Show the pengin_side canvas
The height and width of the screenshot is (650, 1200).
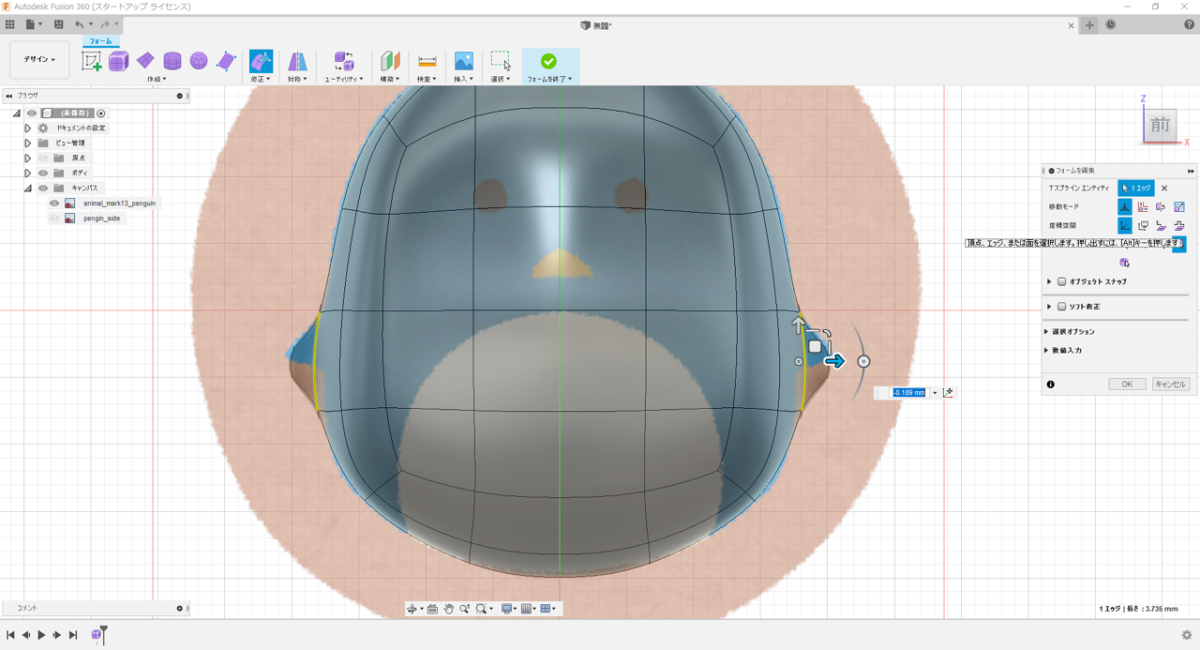[55, 218]
